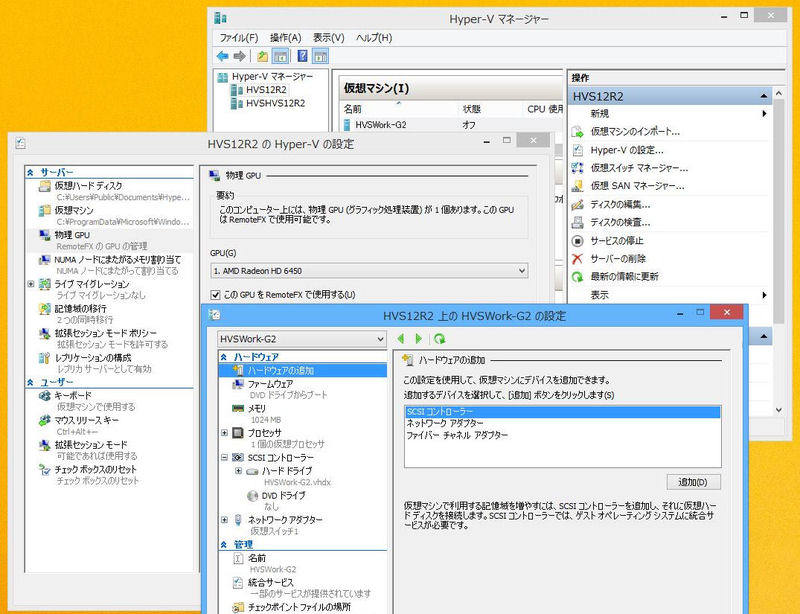Click the help icon in Hyper-V Manager toolbar
This screenshot has height=614, width=800.
coord(302,56)
